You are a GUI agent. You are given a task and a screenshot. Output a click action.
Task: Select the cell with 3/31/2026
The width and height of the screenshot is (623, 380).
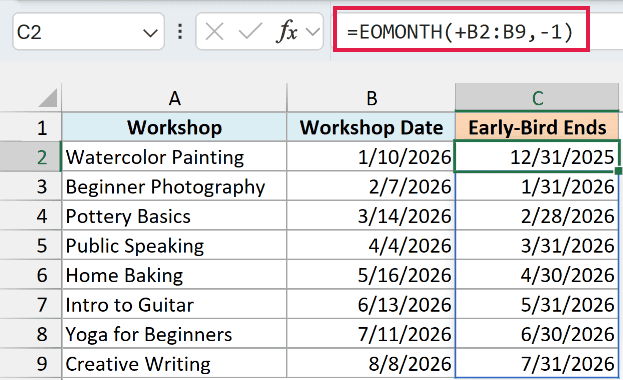pyautogui.click(x=537, y=245)
